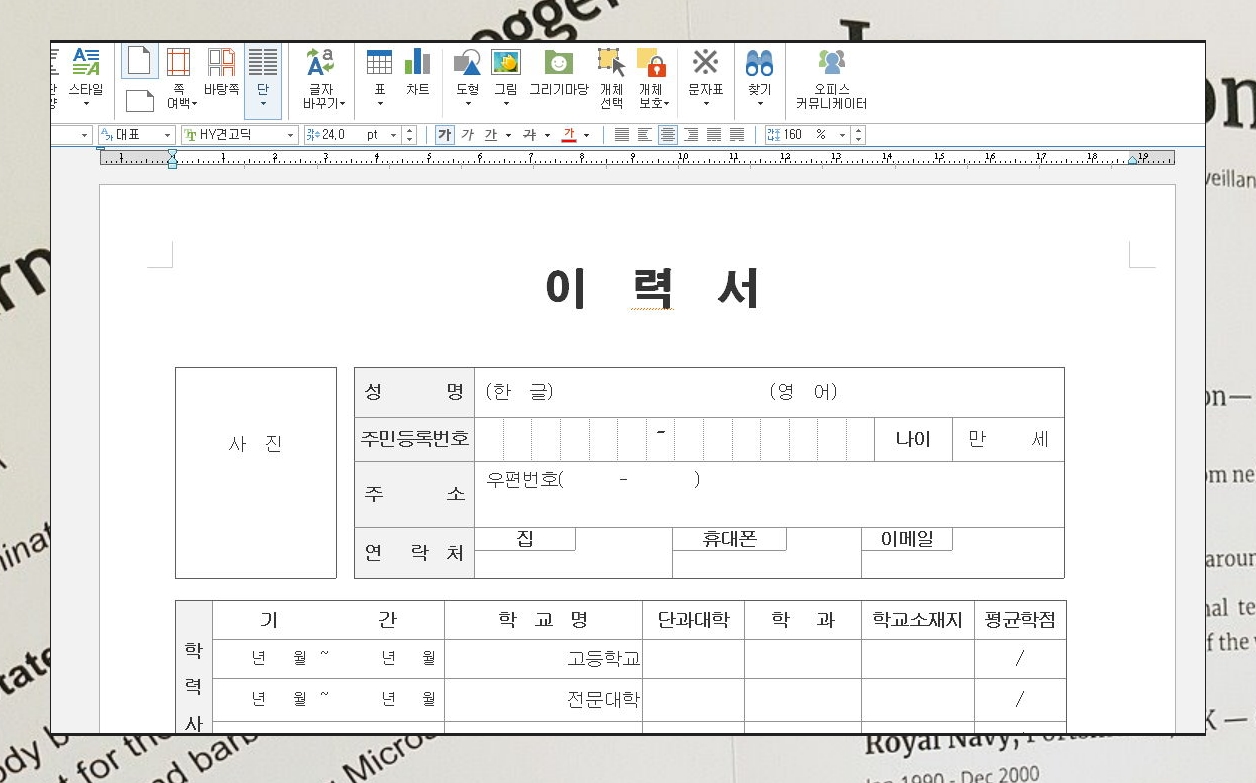Apply red font color 가
Screen dimensions: 1256x783
(x=569, y=135)
